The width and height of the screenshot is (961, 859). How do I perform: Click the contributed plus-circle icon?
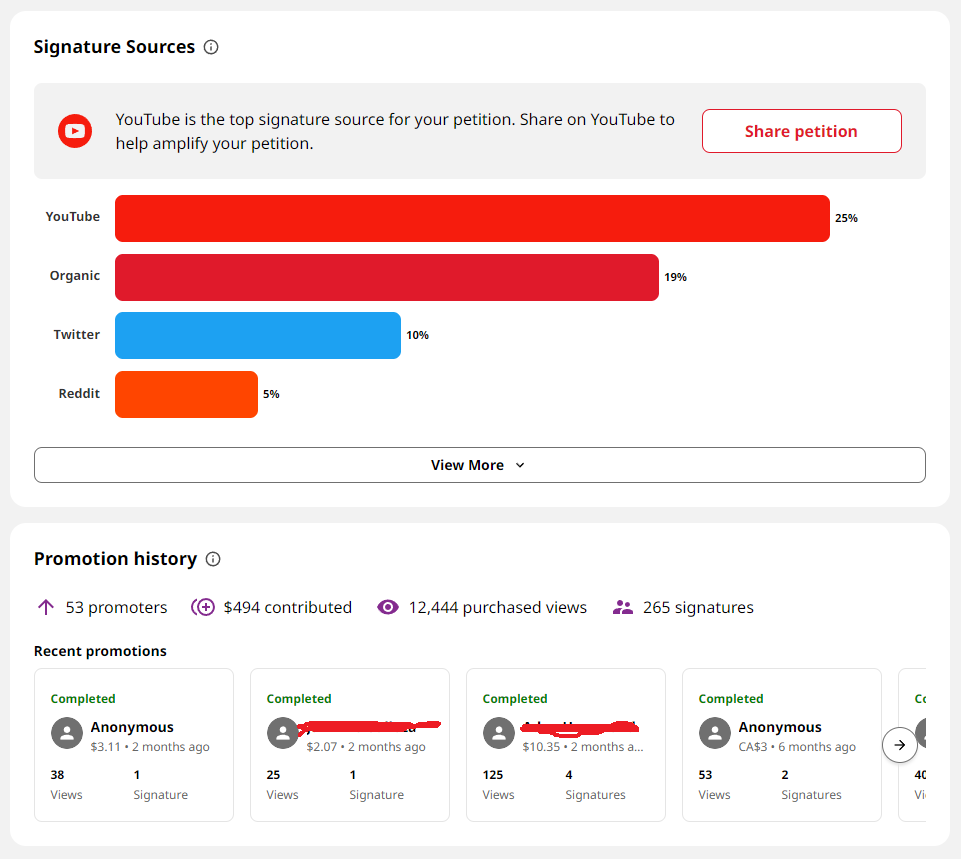pos(203,607)
